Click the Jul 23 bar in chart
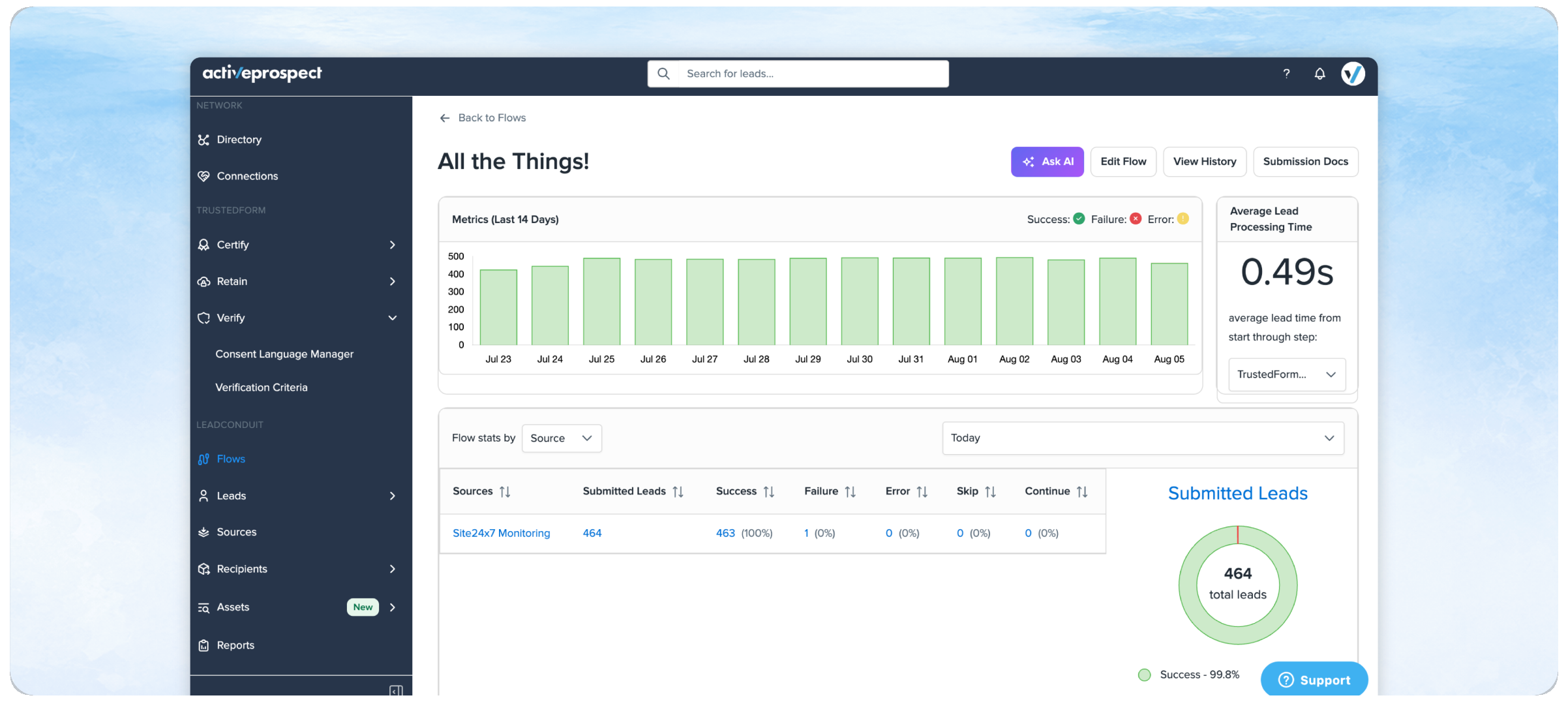 click(x=498, y=307)
